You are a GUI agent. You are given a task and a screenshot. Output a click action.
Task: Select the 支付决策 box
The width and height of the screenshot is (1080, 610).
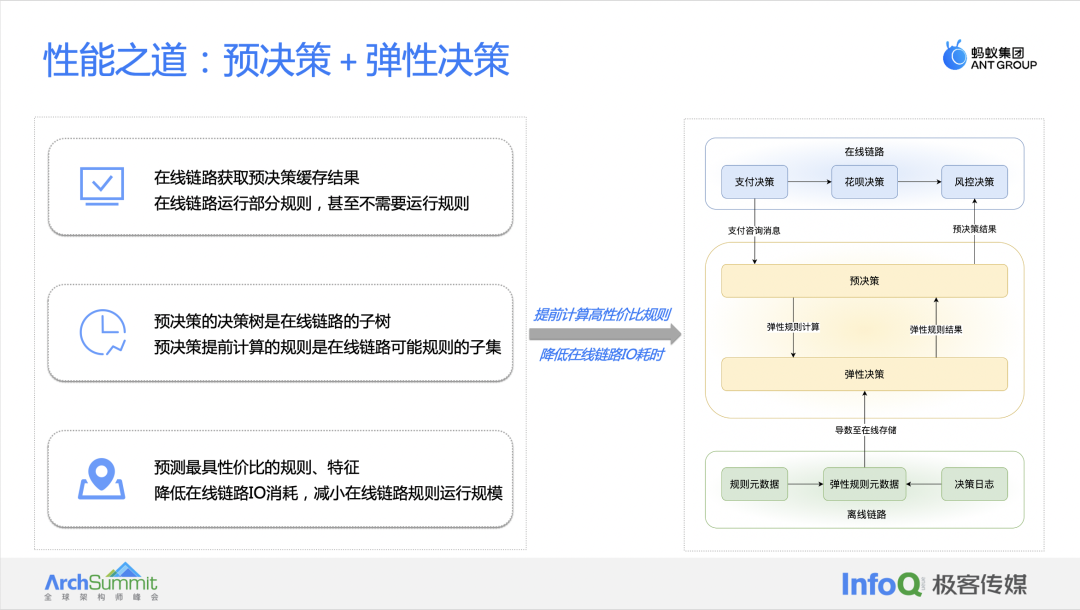tap(754, 182)
